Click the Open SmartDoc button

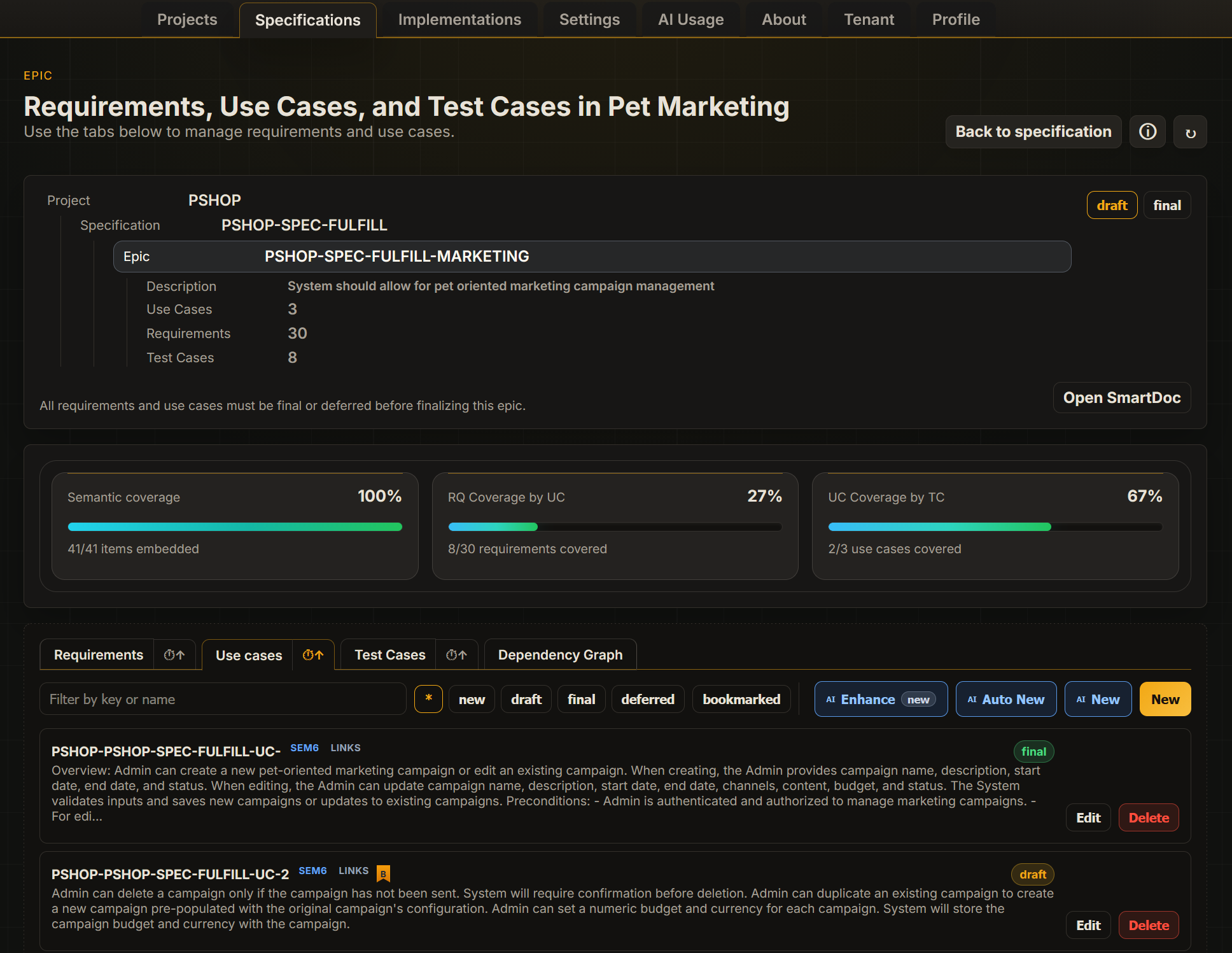click(x=1122, y=398)
